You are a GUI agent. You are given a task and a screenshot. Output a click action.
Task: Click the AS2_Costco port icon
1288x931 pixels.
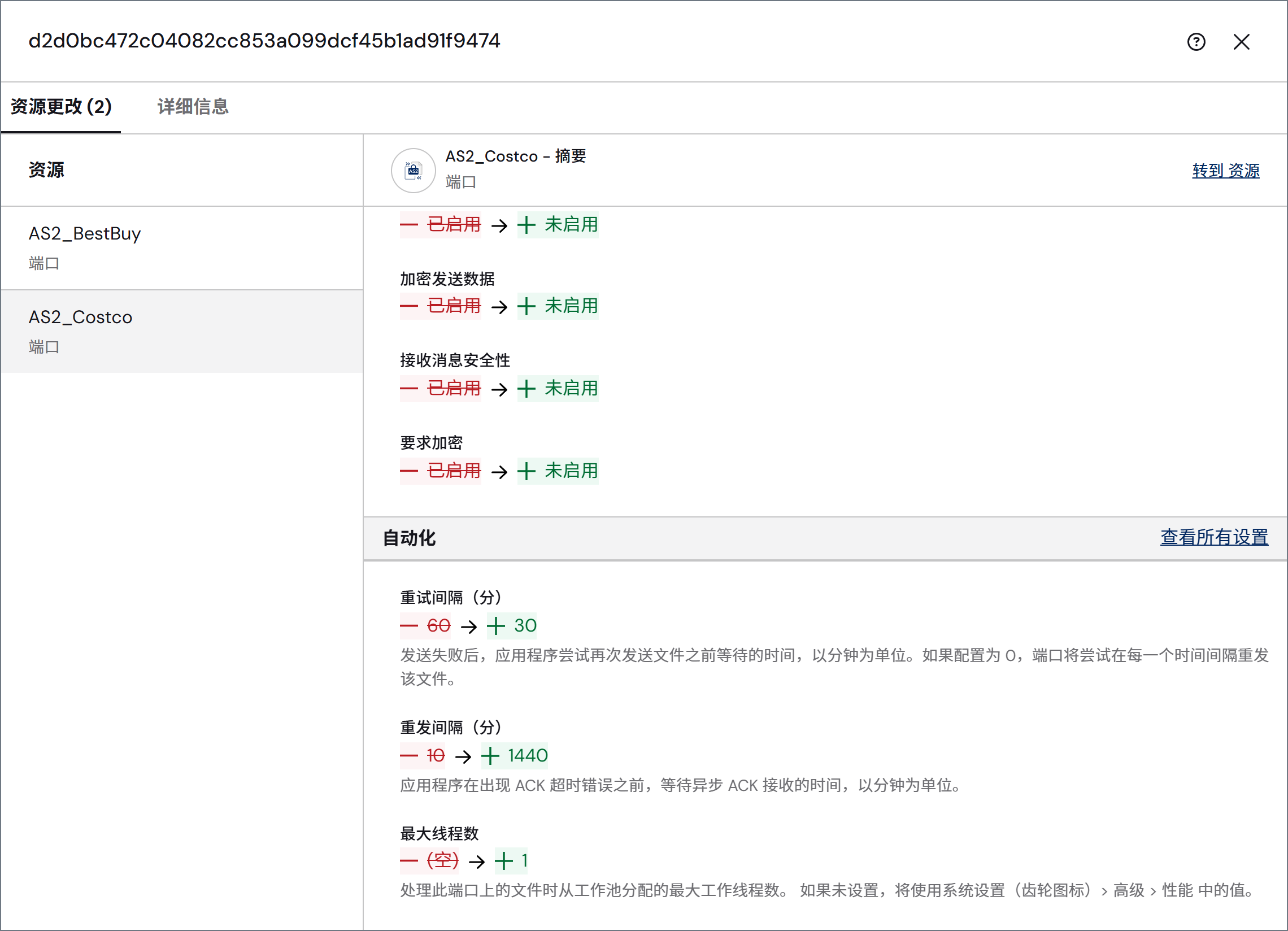tap(413, 171)
